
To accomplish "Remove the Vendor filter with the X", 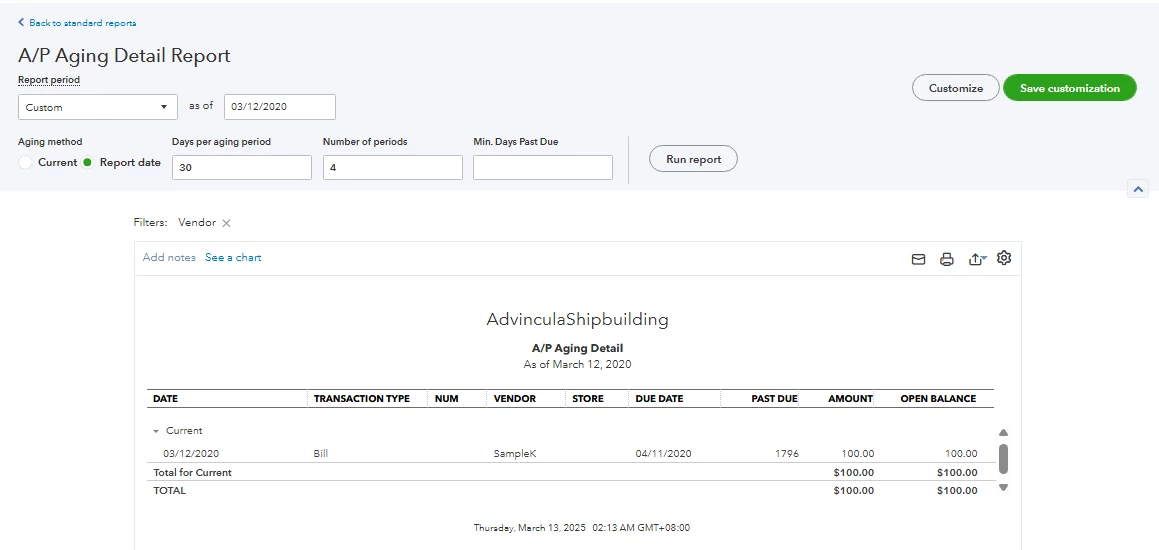I will click(226, 223).
